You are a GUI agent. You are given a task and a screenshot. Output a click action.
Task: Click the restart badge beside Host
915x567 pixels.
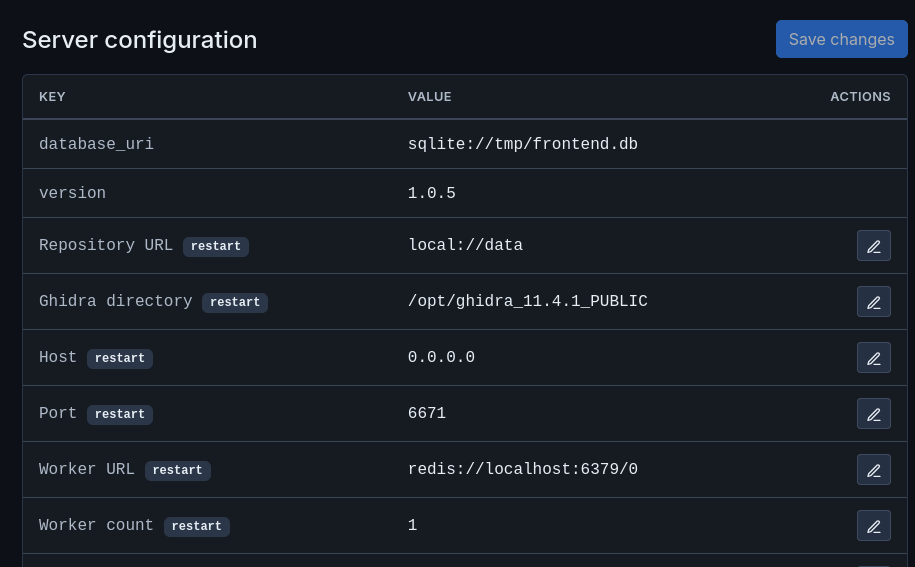120,358
